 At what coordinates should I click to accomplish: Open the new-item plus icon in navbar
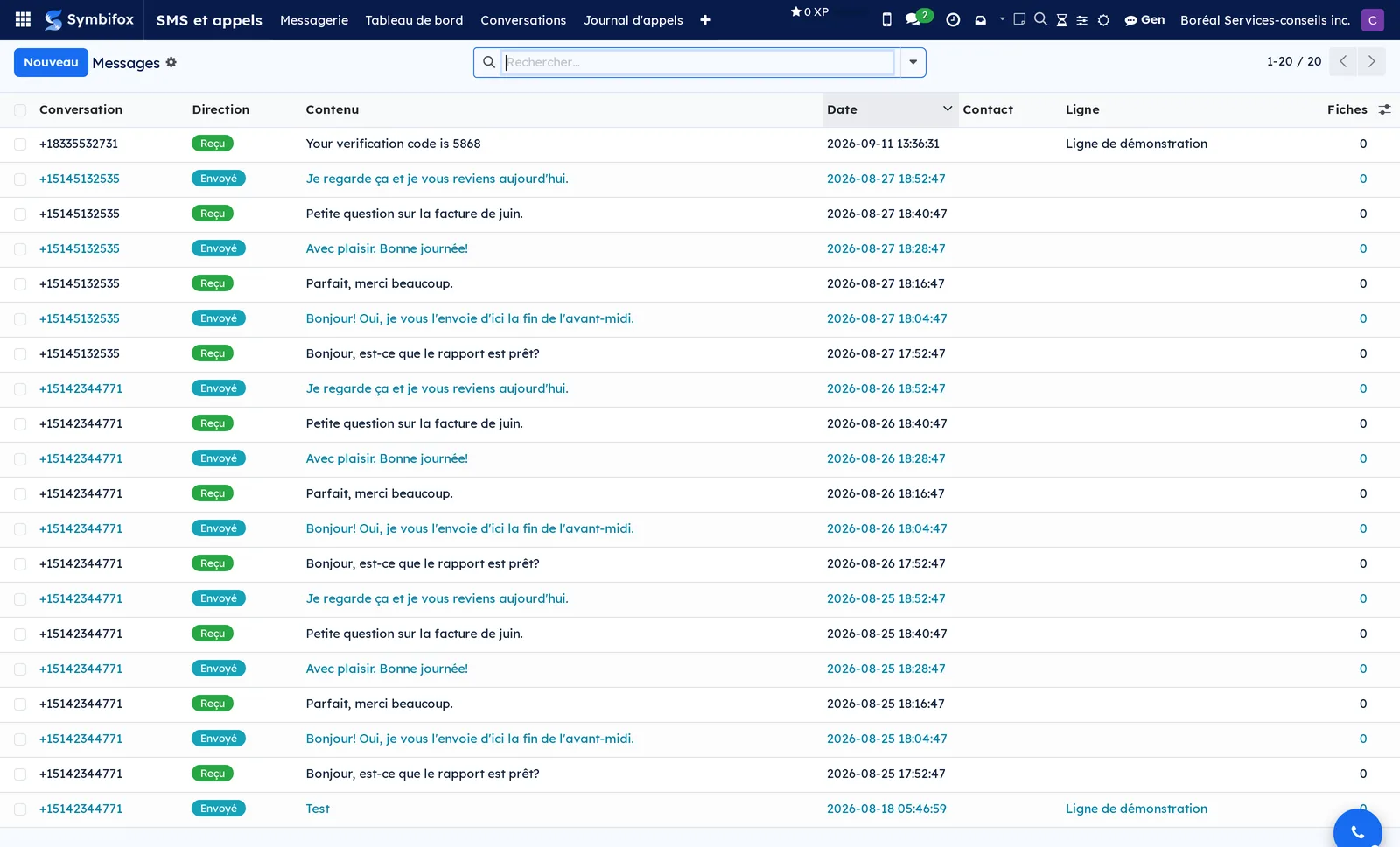pos(705,20)
